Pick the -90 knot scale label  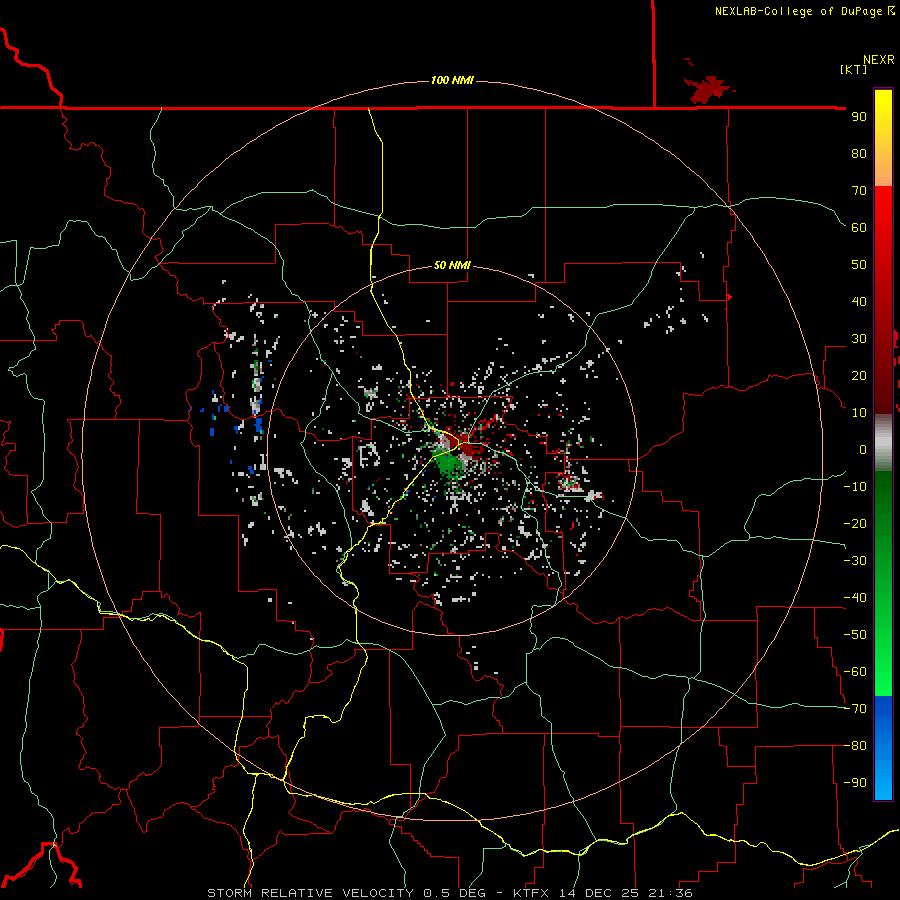click(855, 783)
